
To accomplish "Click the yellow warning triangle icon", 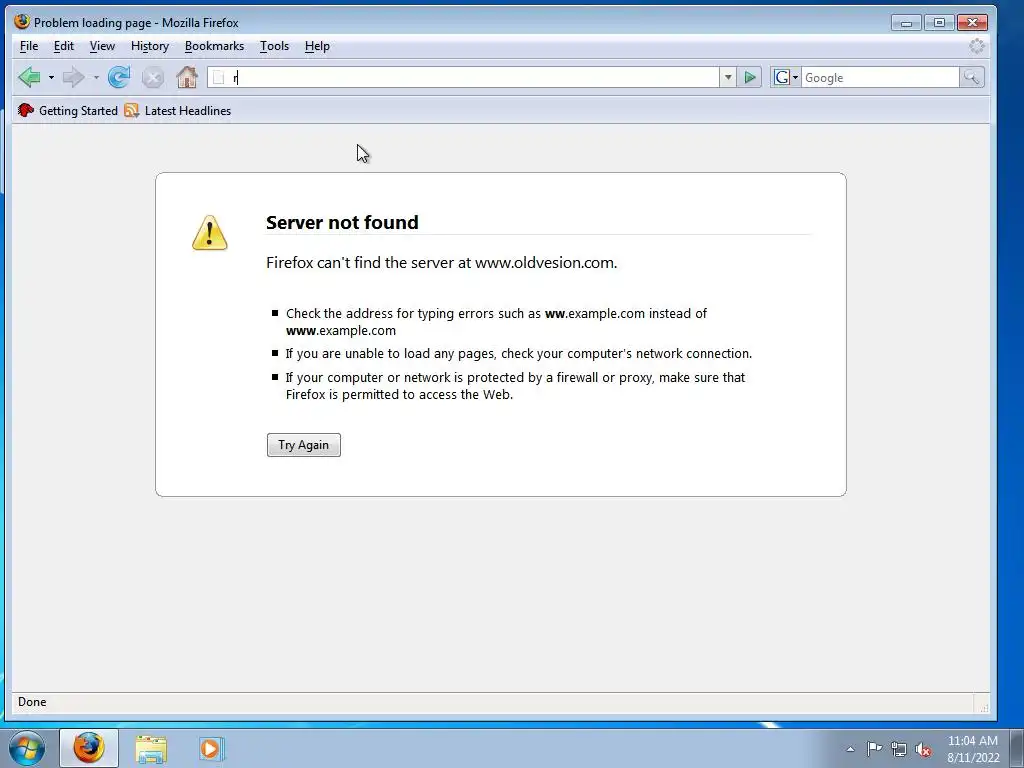I will tap(210, 232).
